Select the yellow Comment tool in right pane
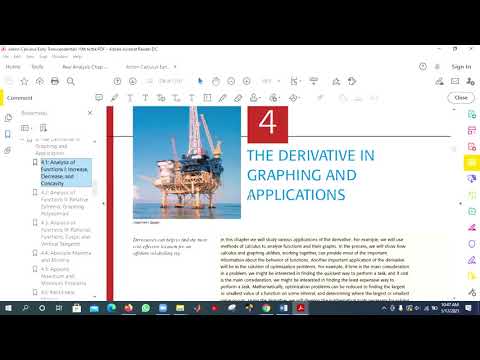Viewport: 480px width, 360px height. pos(472,163)
